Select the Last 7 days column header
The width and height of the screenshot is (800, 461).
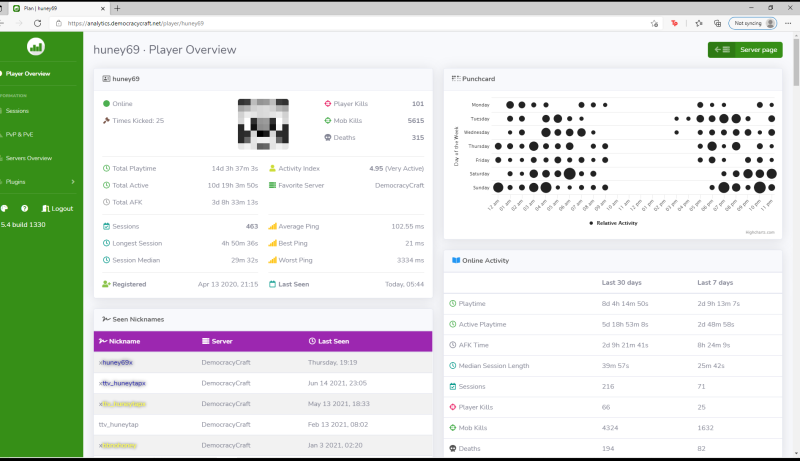[715, 283]
